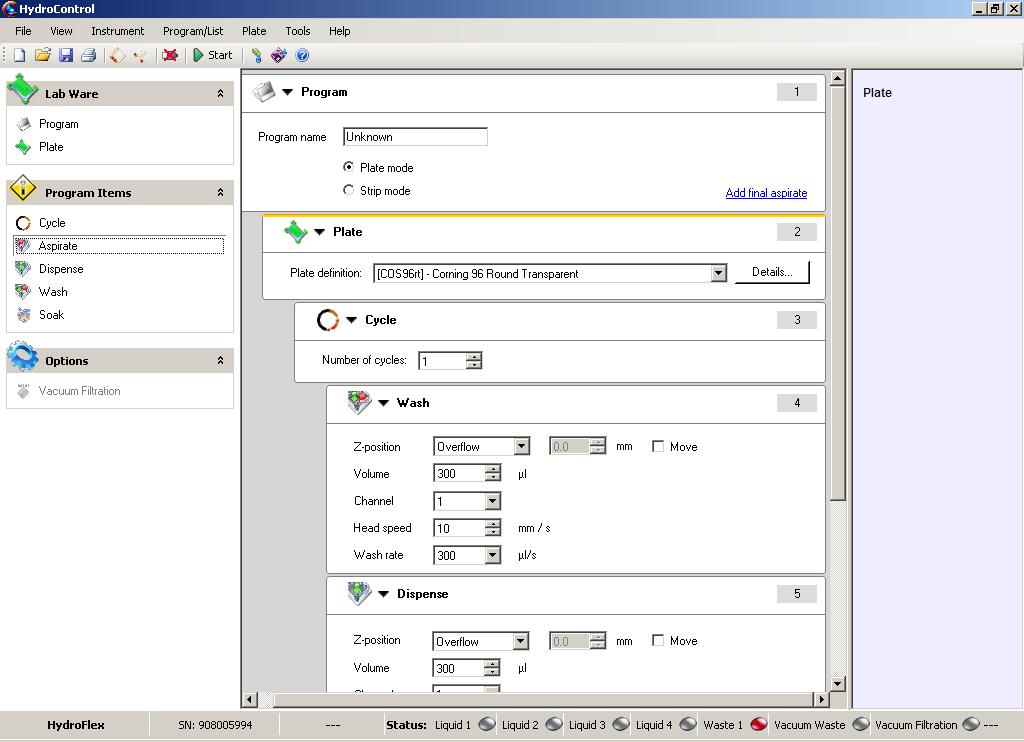Click the program editor scroll up arrow
Screen dimensions: 1024x742
coord(837,80)
